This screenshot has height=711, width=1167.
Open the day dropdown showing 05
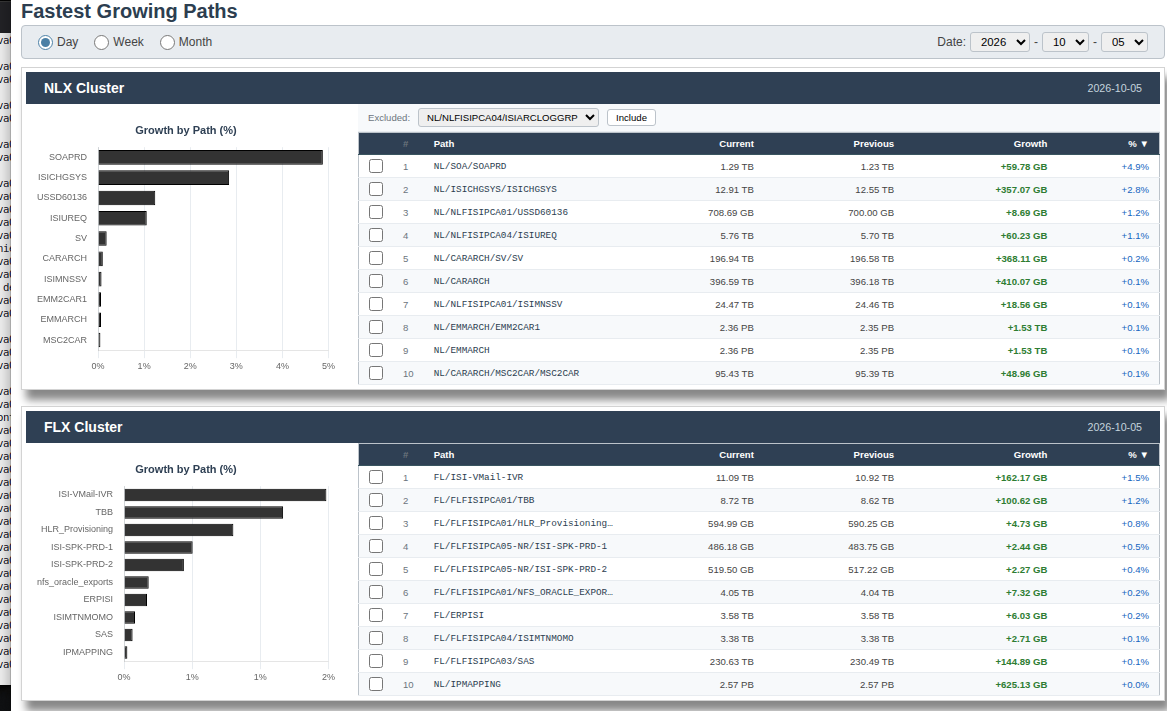click(x=1124, y=42)
